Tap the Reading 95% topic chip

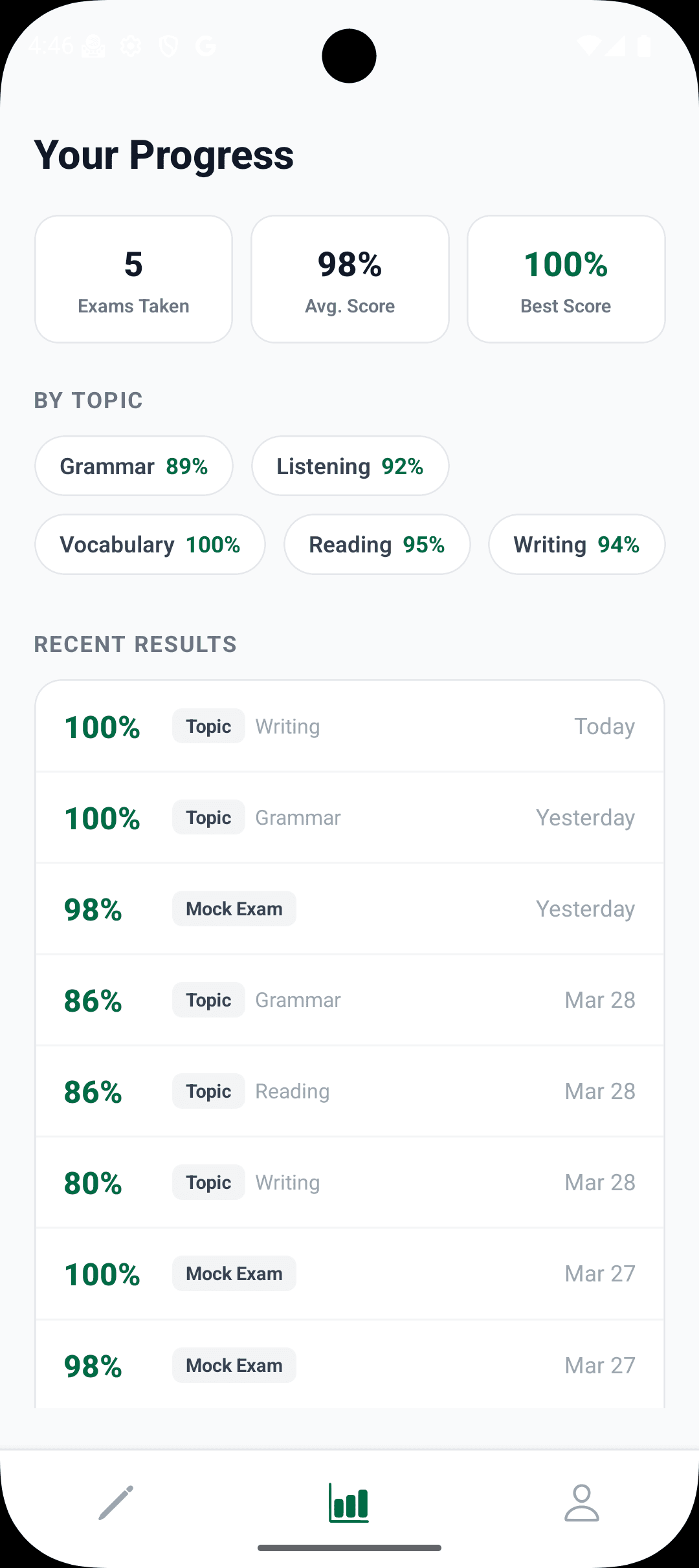coord(377,545)
